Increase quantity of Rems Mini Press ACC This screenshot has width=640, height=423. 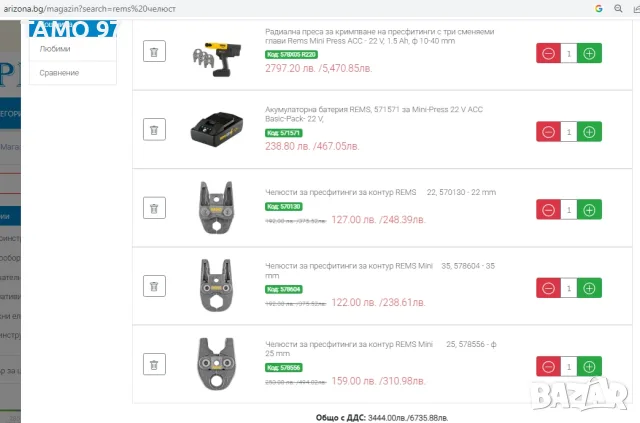tap(589, 53)
